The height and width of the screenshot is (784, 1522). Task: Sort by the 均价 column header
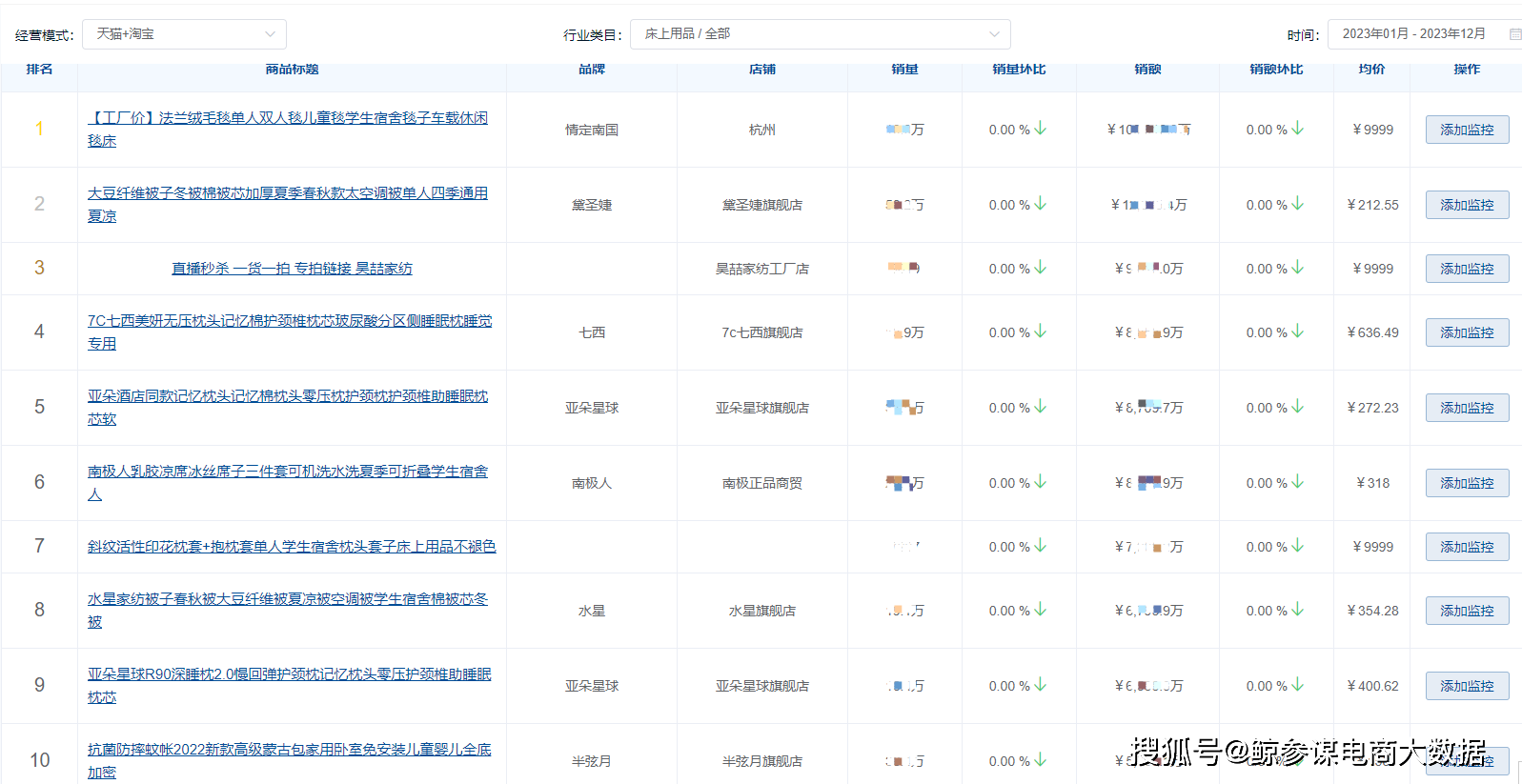(1371, 70)
